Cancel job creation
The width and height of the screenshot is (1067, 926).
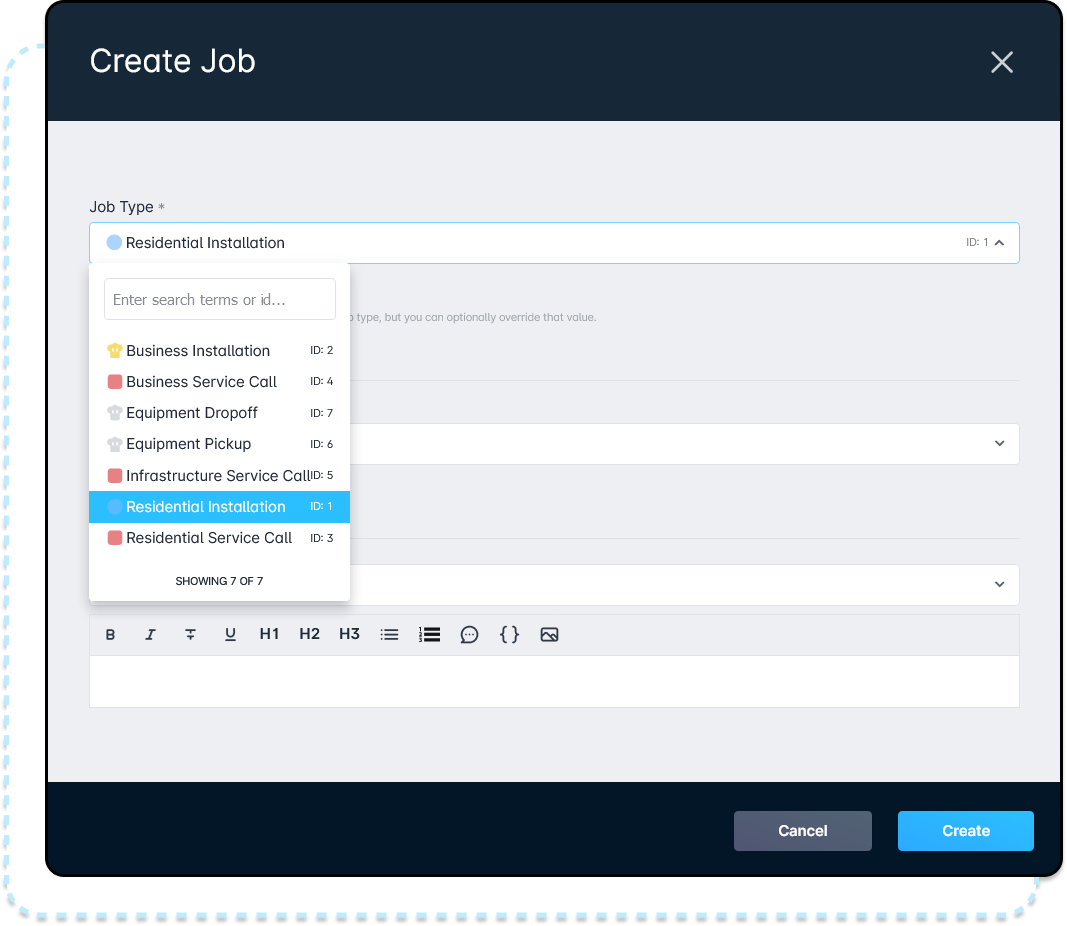(802, 831)
